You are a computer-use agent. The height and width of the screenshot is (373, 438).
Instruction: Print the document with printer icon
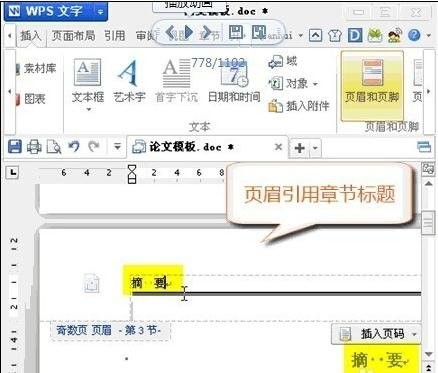[x=34, y=147]
